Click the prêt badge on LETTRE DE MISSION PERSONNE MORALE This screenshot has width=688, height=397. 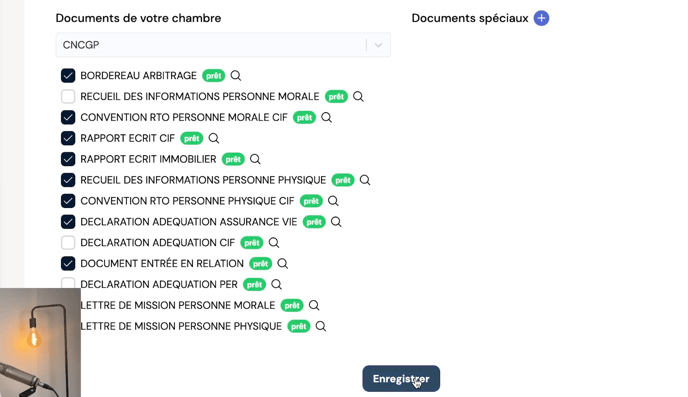[x=292, y=305]
